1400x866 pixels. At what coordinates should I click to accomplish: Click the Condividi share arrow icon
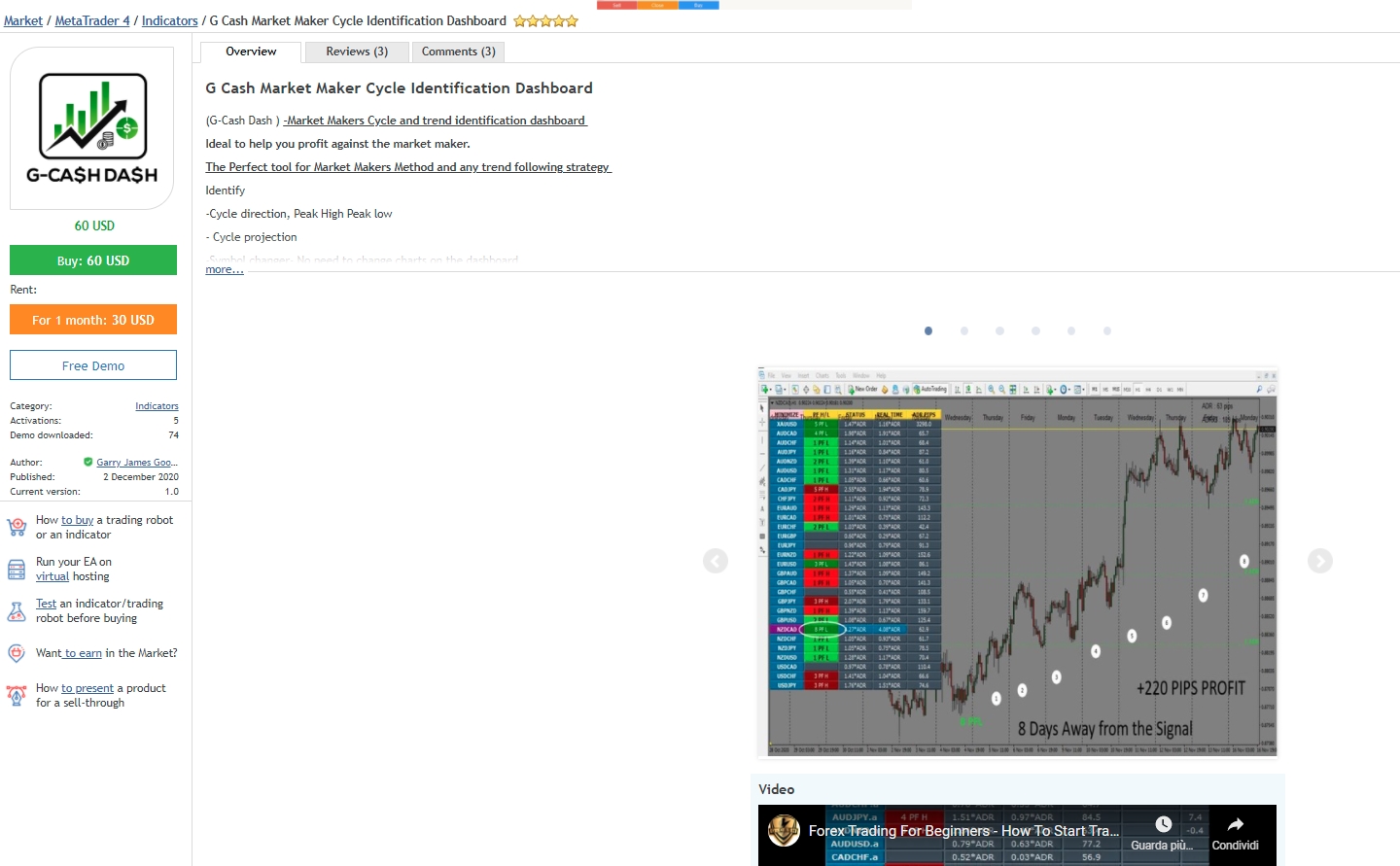point(1235,824)
